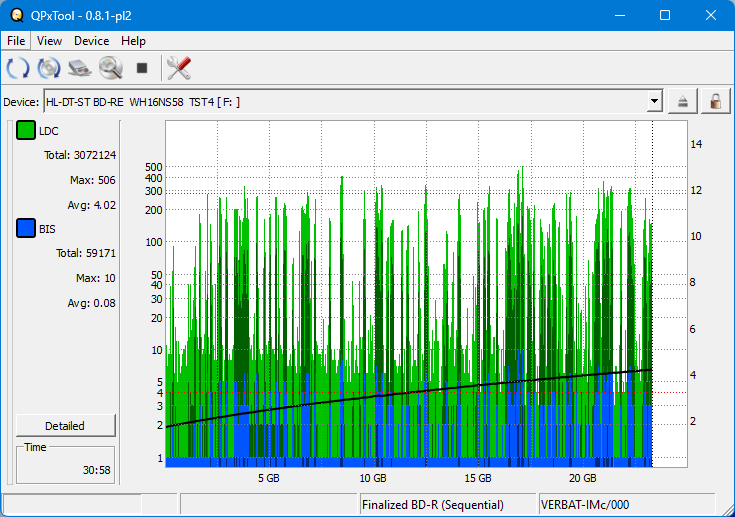Select the HL-DT-ST BD-RE WH16NS58 device field
This screenshot has width=735, height=517.
point(353,101)
